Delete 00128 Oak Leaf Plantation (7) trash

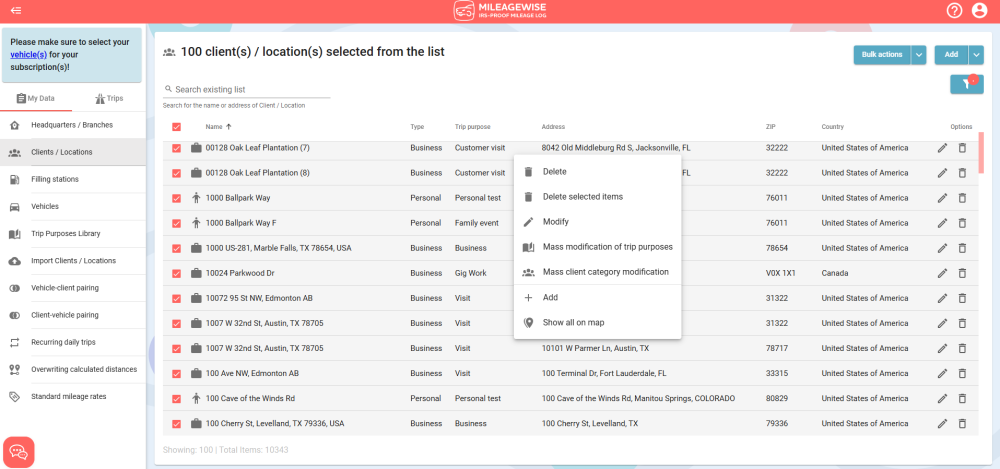click(x=962, y=148)
